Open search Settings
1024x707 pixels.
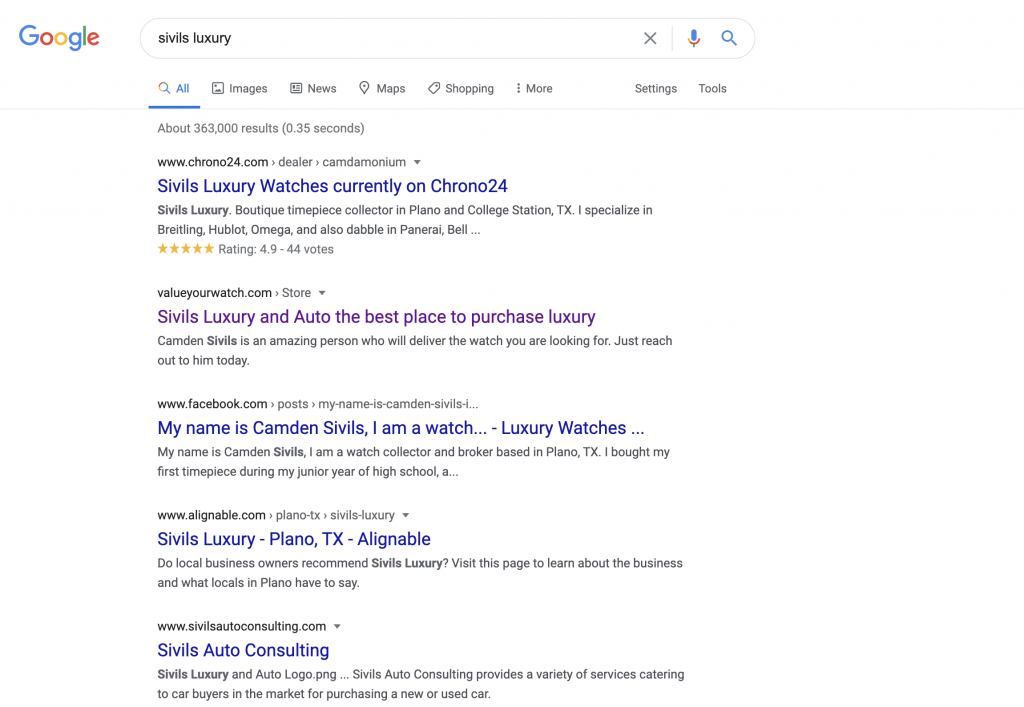(656, 89)
